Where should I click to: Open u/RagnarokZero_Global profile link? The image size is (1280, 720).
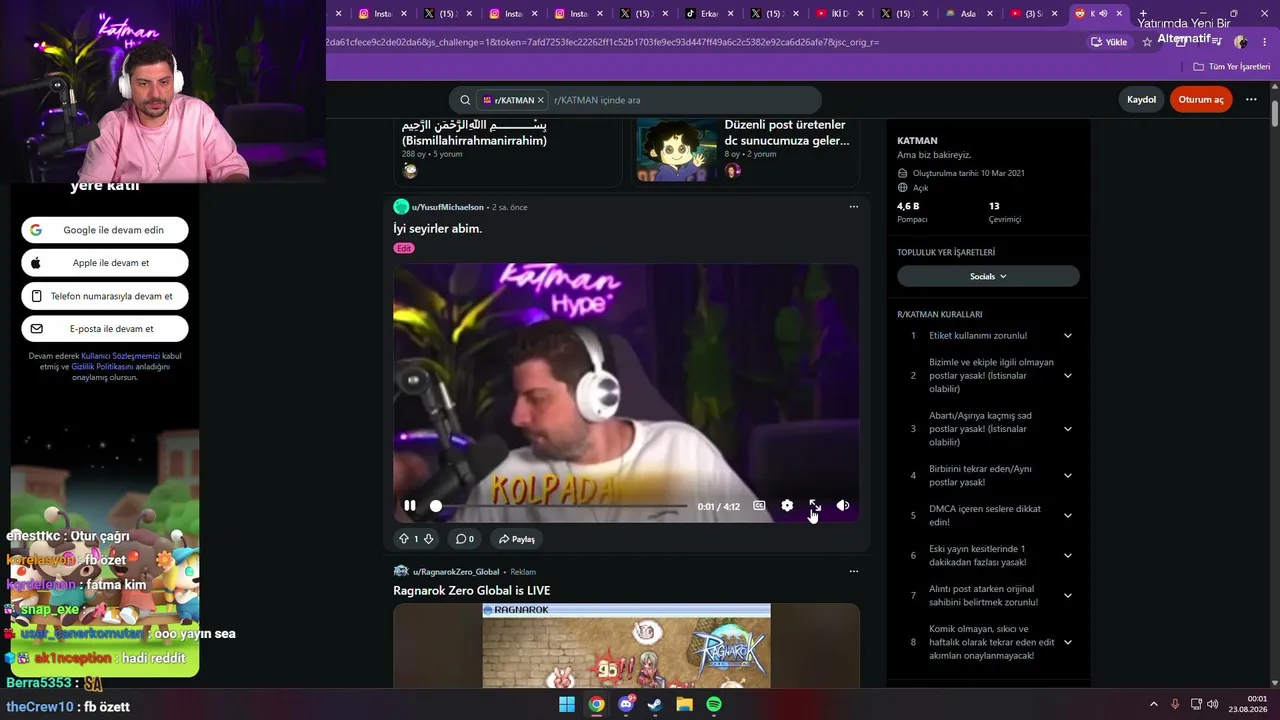click(x=456, y=572)
